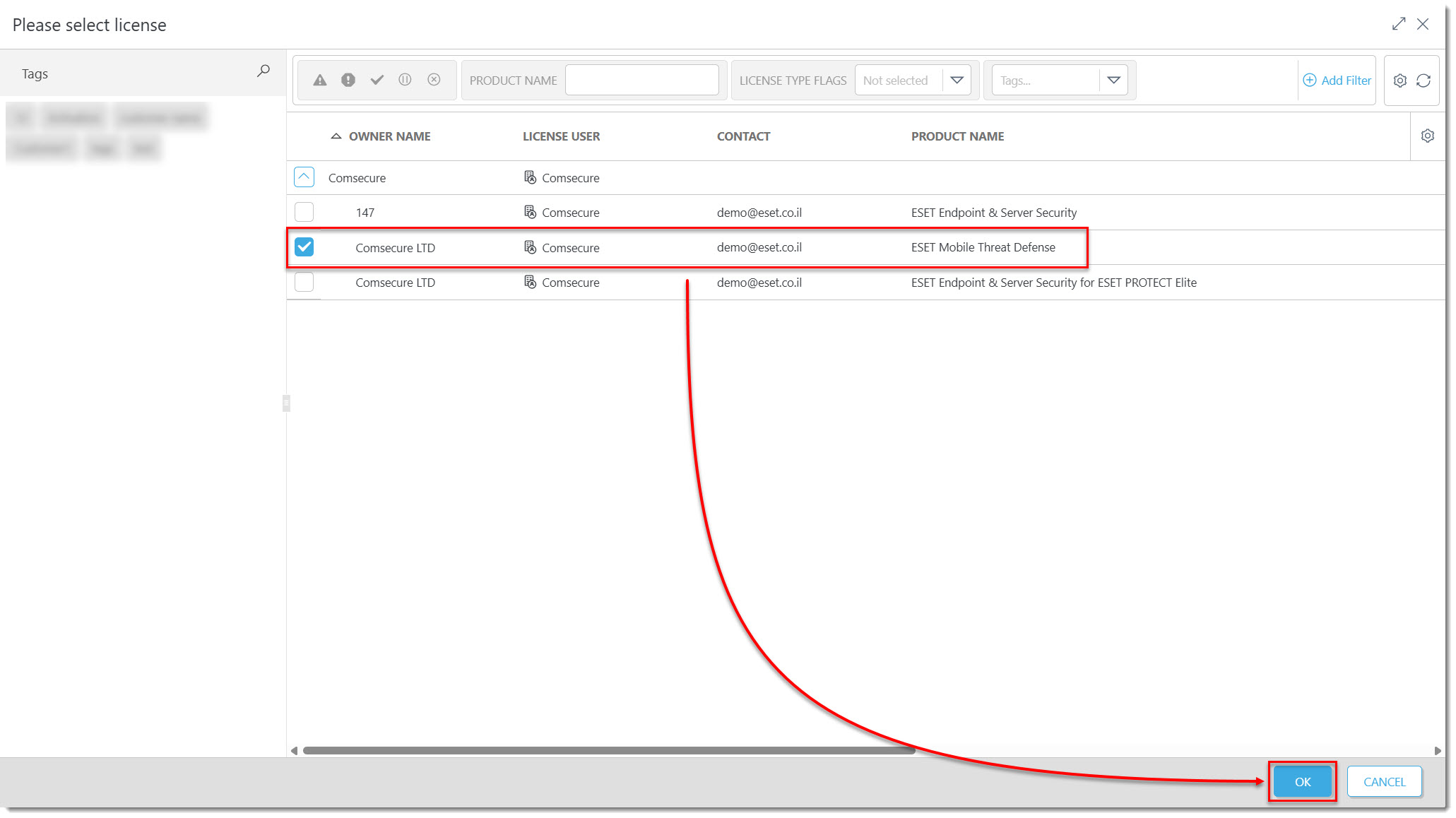Uncheck the ESET Mobile Threat Defense license checkbox
Viewport: 1456px width, 818px height.
click(x=304, y=247)
